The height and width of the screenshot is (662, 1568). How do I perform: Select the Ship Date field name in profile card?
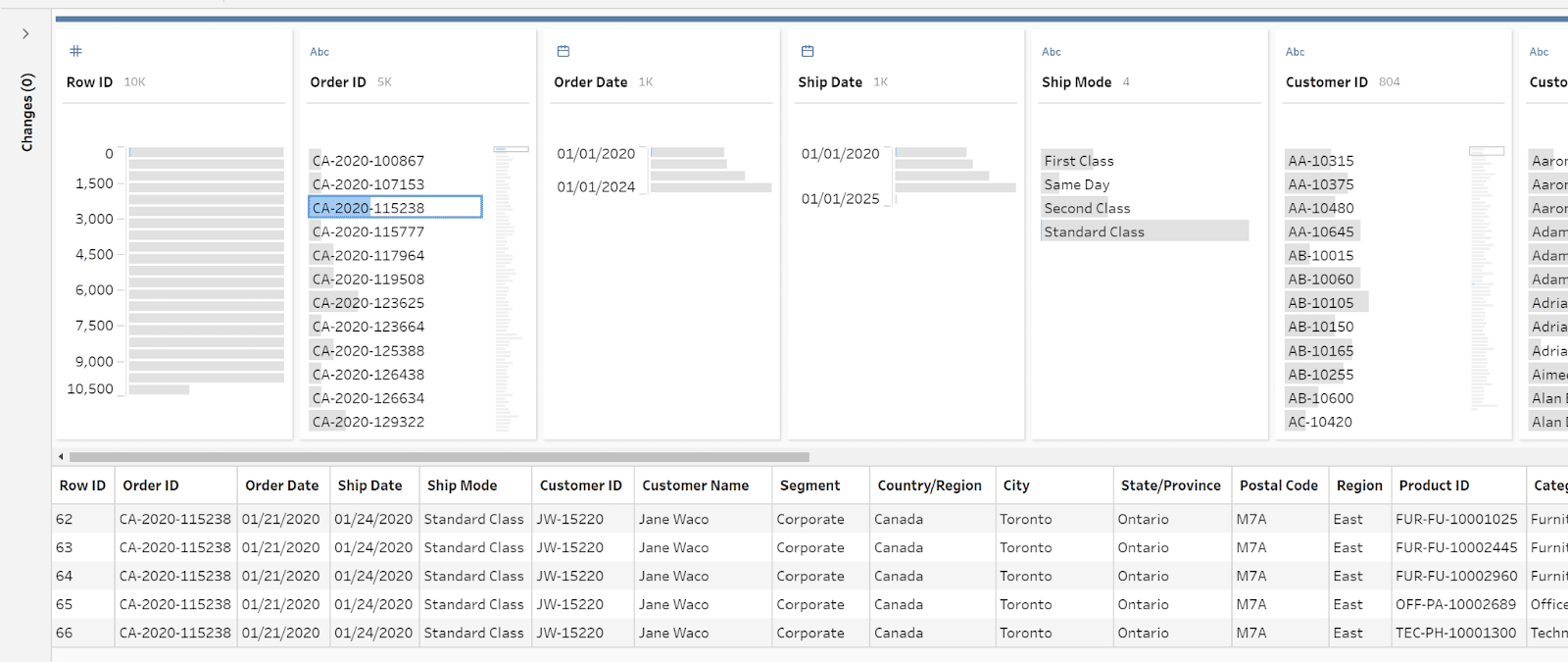coord(830,82)
